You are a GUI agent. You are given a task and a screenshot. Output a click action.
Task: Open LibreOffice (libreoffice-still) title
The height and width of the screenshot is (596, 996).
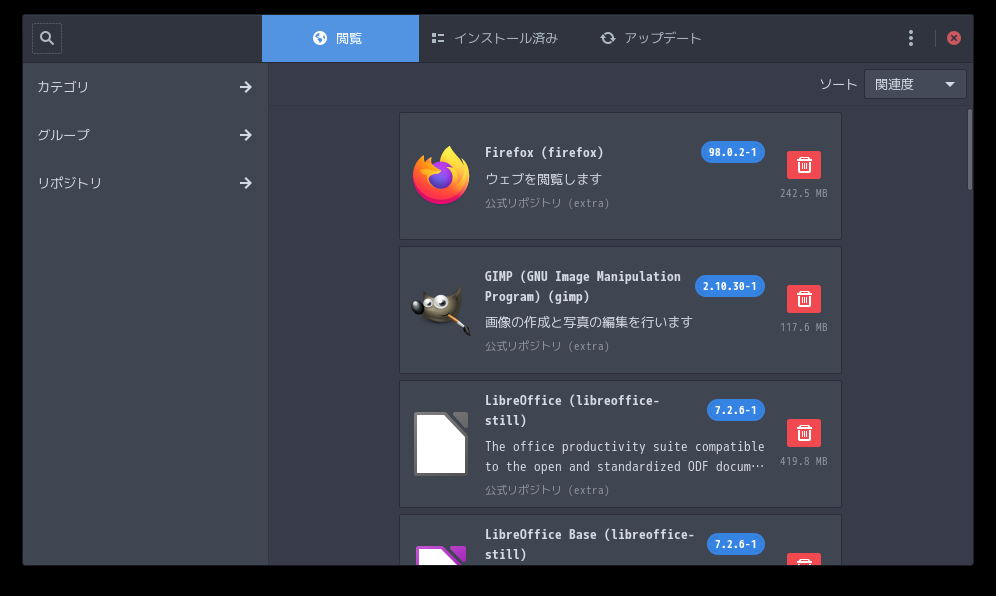coord(572,410)
